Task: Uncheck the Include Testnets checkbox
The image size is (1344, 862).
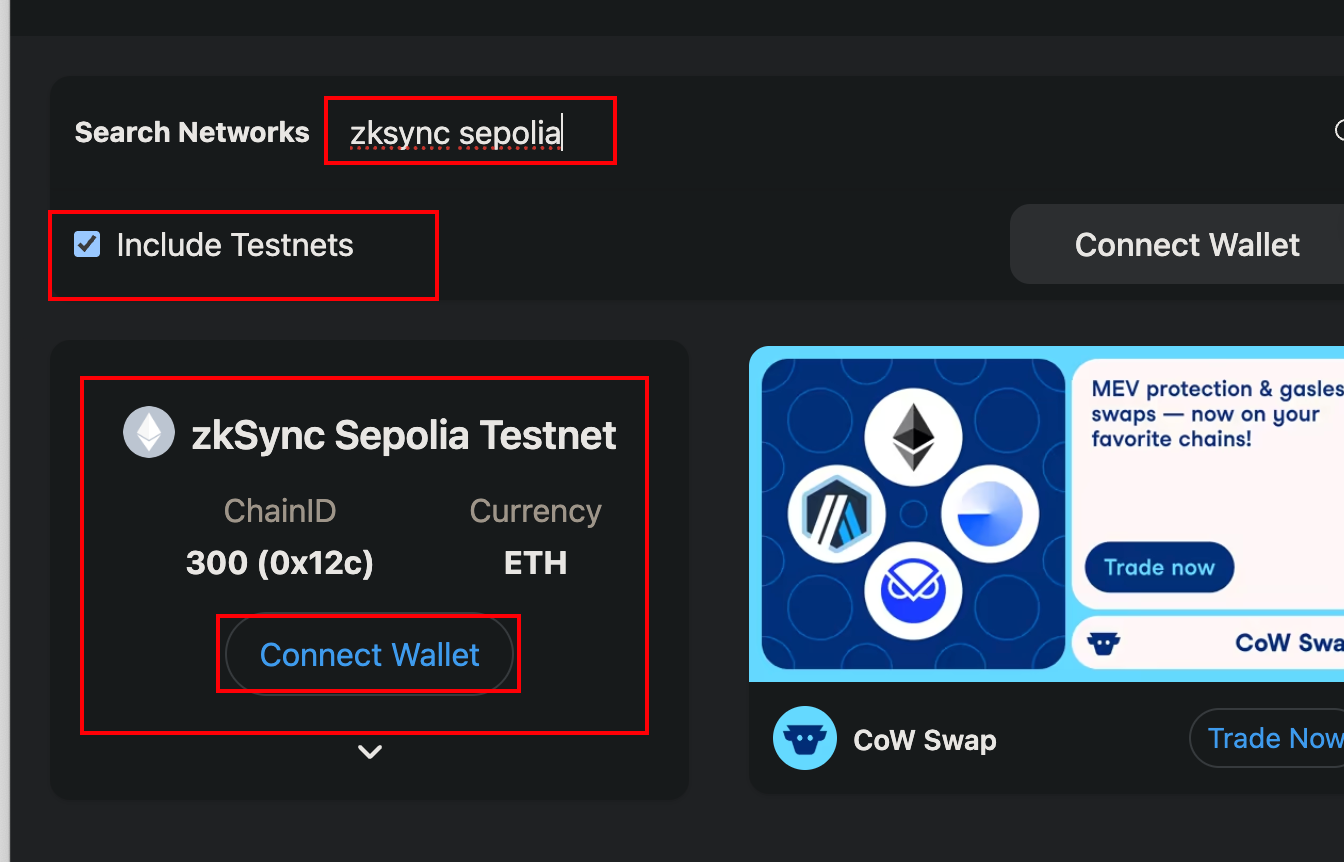Action: 87,244
